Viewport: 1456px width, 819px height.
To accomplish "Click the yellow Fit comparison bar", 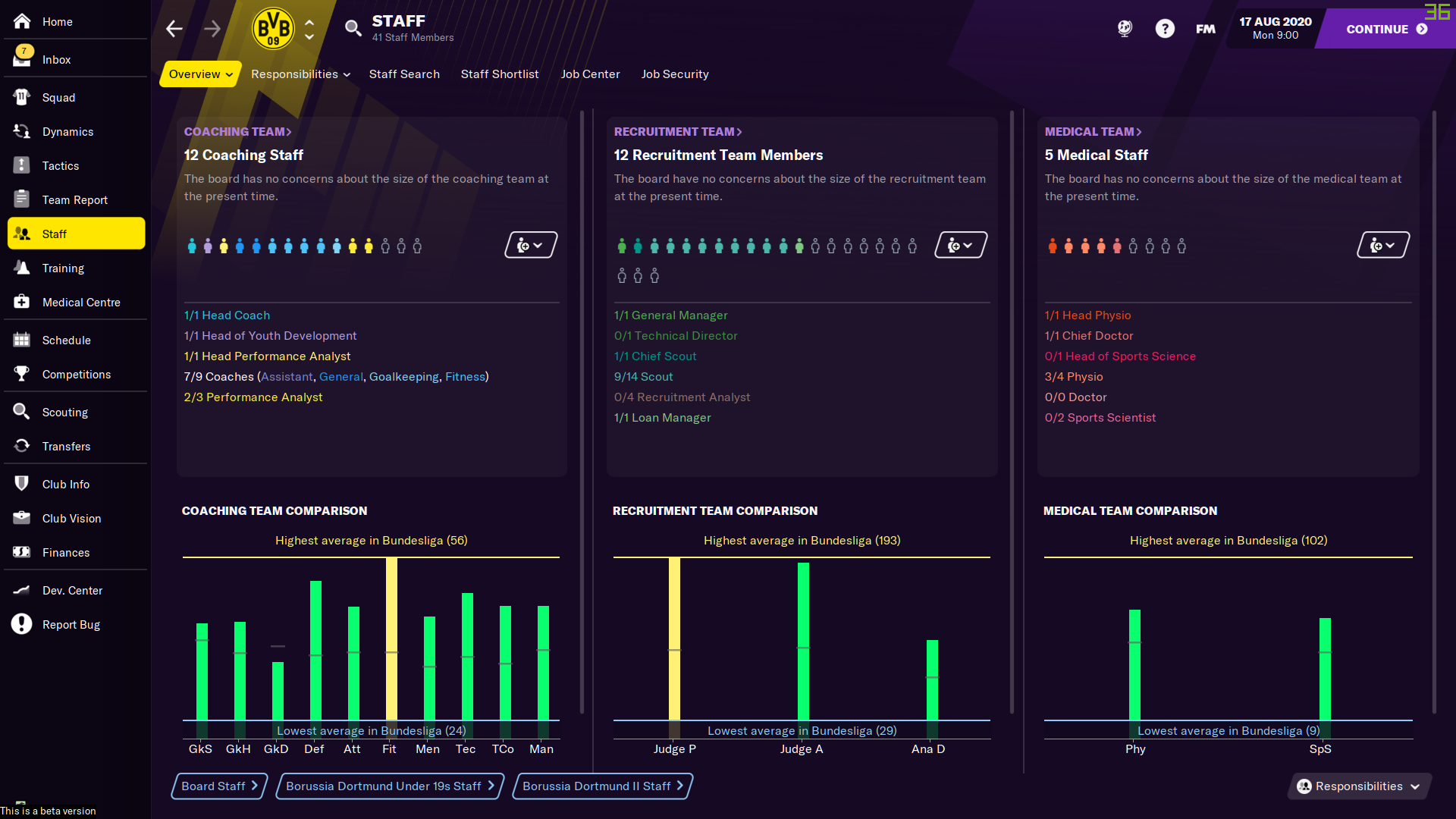I will pos(391,639).
